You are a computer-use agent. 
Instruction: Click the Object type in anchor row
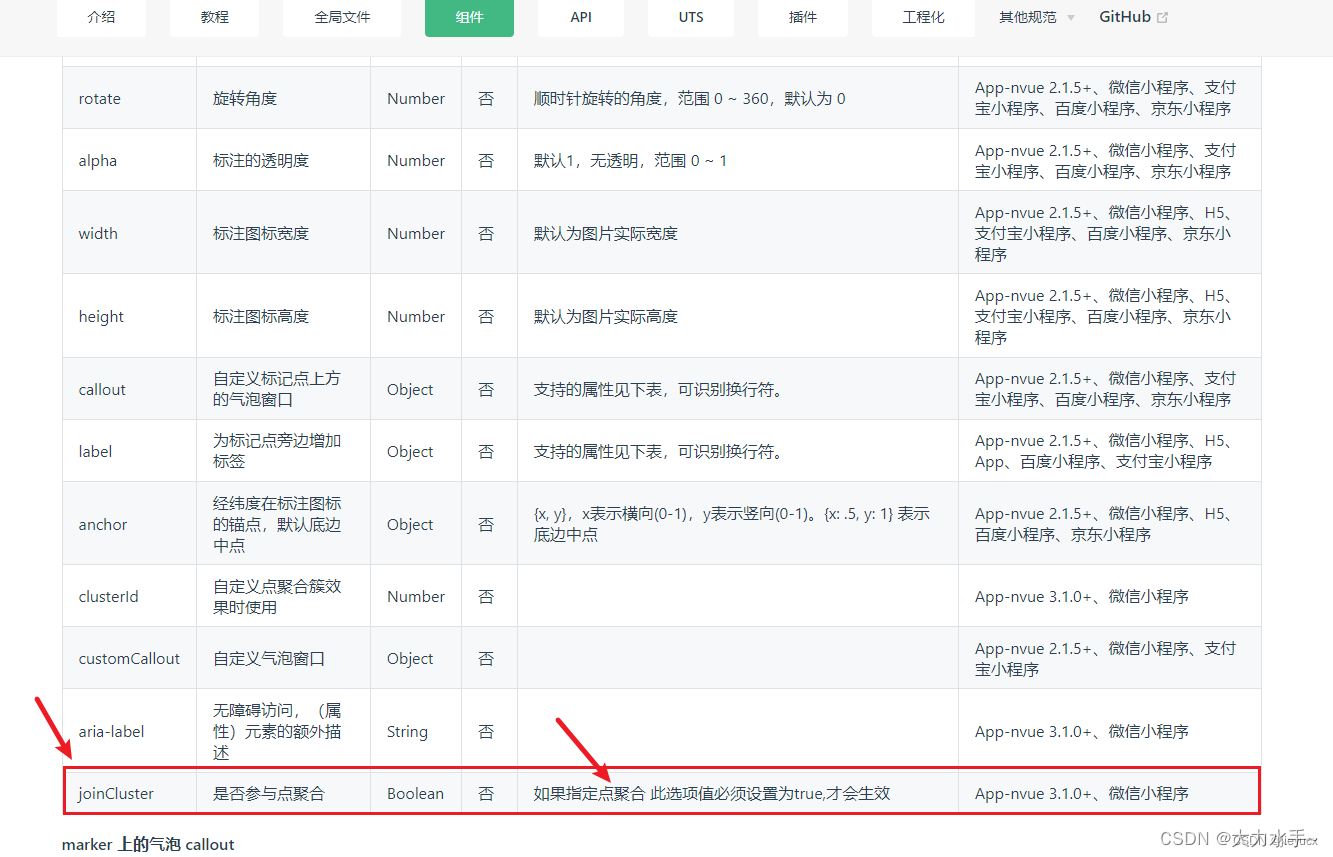410,524
